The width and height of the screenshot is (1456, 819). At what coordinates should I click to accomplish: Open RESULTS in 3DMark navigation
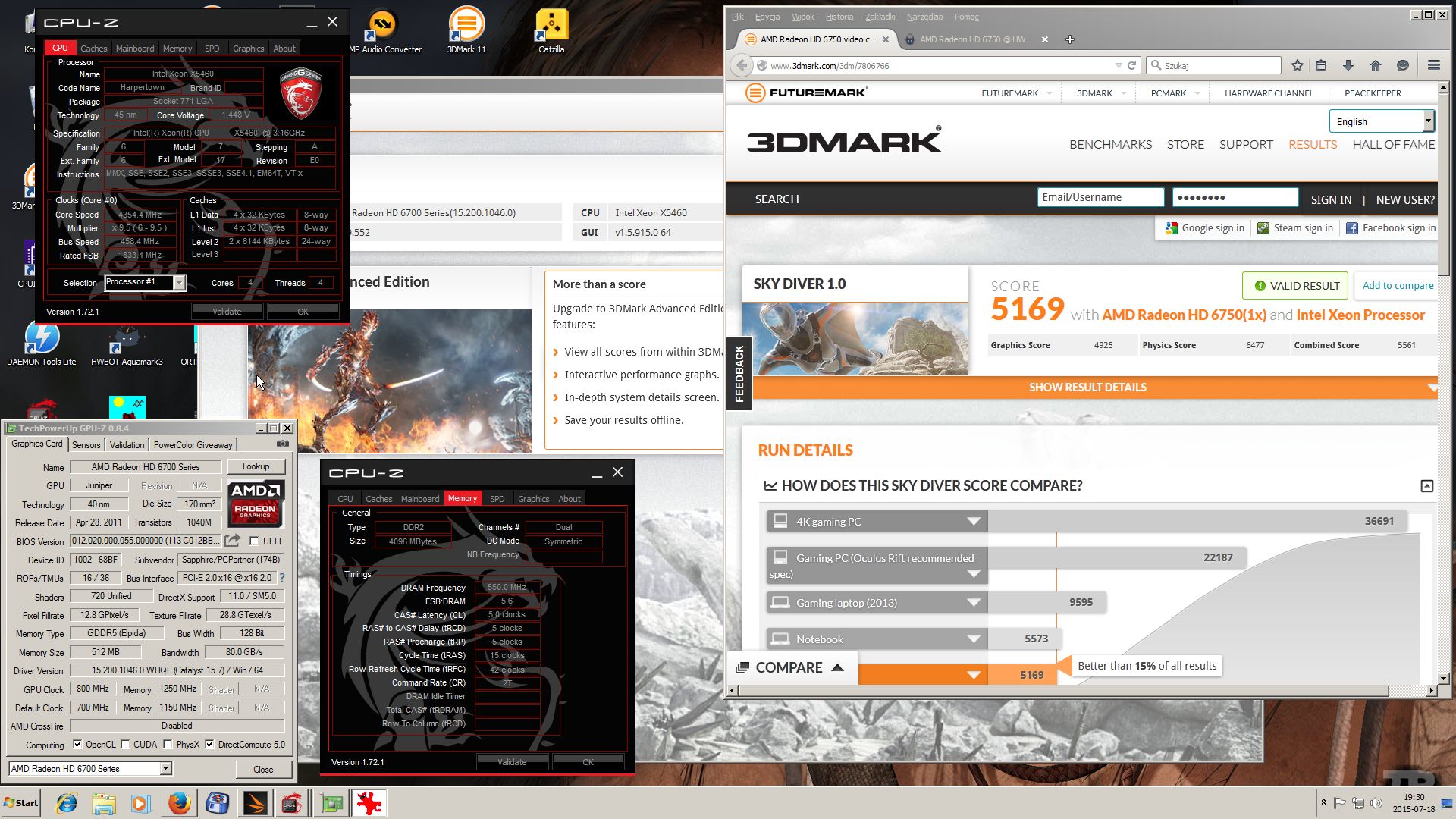click(1313, 144)
